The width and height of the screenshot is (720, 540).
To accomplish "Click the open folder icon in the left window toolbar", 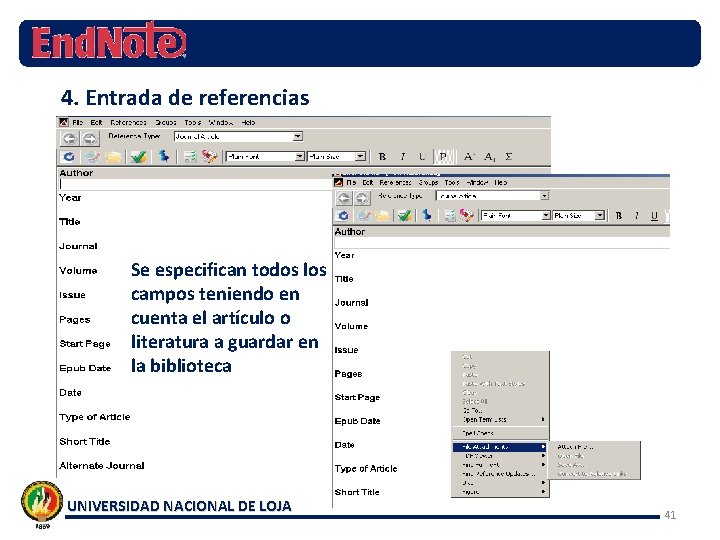I will pos(113,157).
